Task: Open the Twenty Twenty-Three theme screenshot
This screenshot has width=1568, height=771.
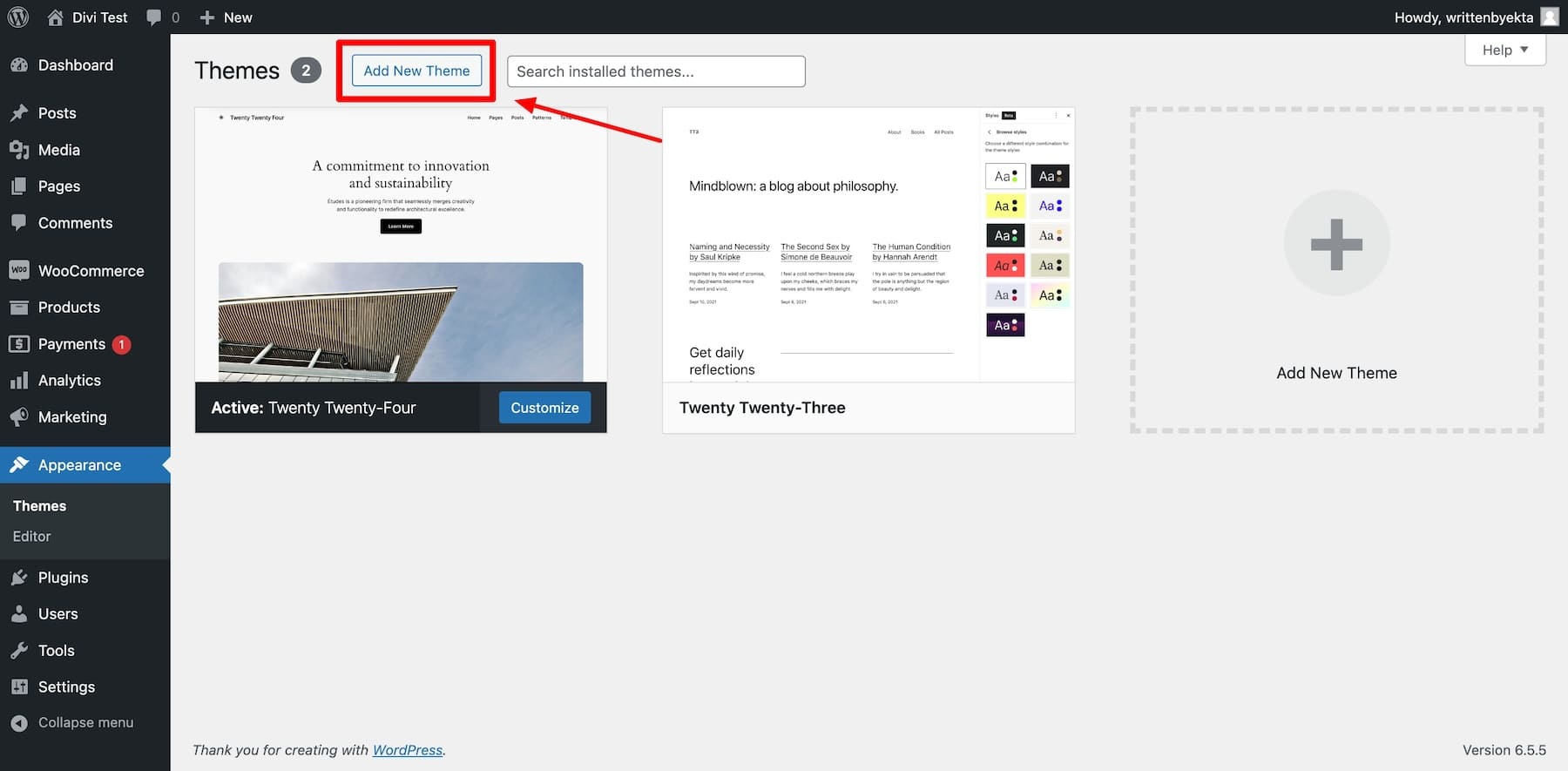Action: pyautogui.click(x=868, y=245)
